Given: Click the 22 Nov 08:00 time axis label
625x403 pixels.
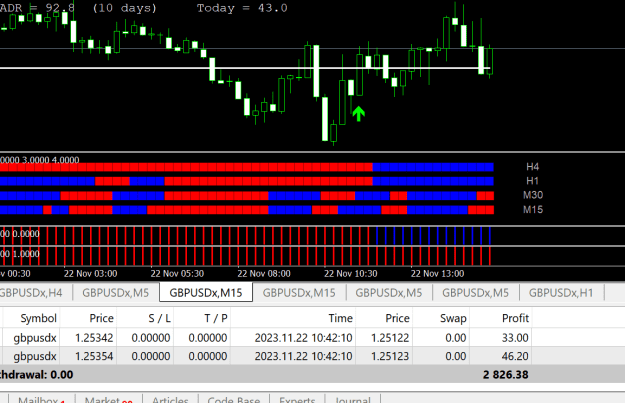Looking at the screenshot, I should coord(264,274).
